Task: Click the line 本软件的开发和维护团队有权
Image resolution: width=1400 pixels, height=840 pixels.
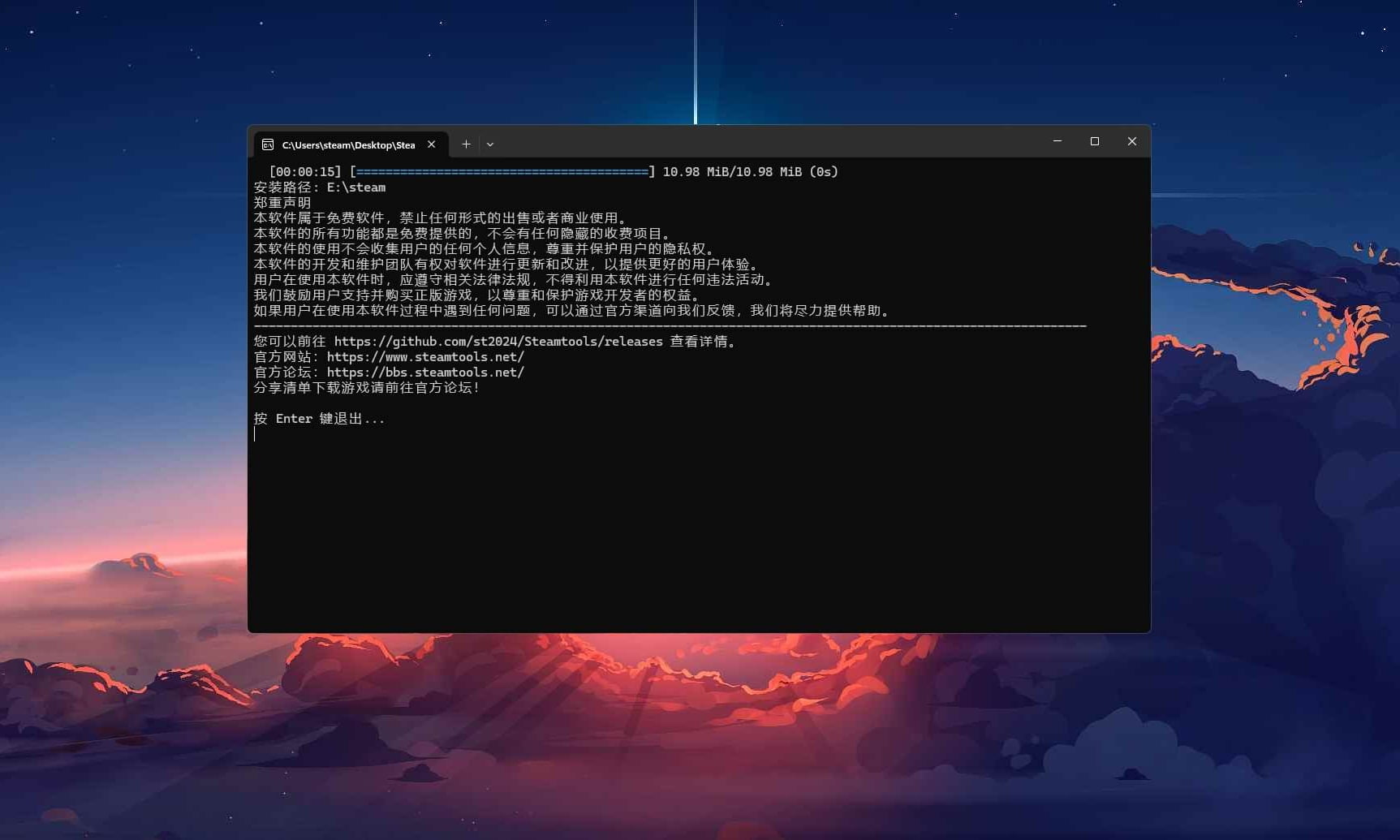Action: pos(507,265)
